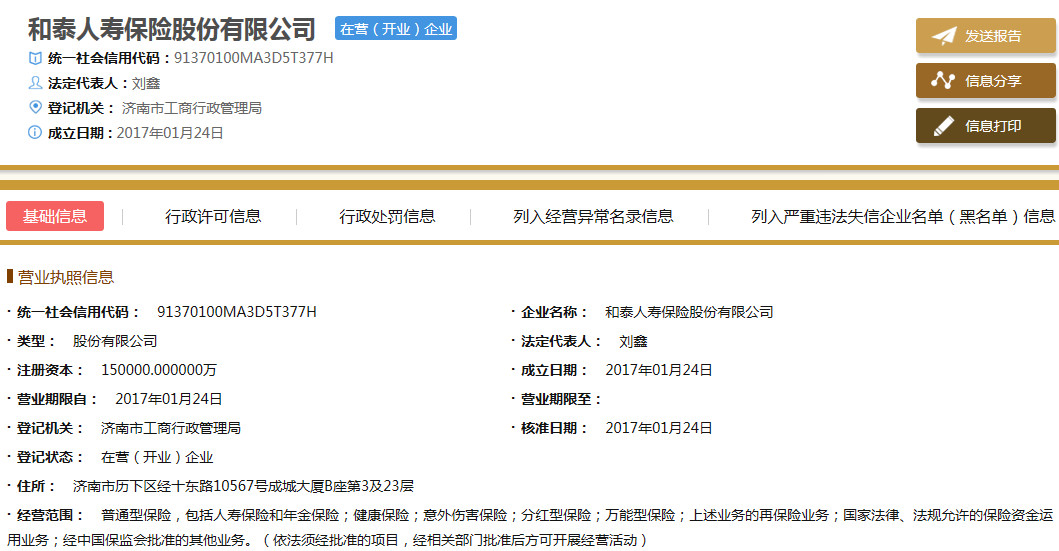Image resolution: width=1059 pixels, height=551 pixels.
Task: Open the 列入严重违法失信企业名单（黑名单）信息 tab
Action: pyautogui.click(x=902, y=216)
